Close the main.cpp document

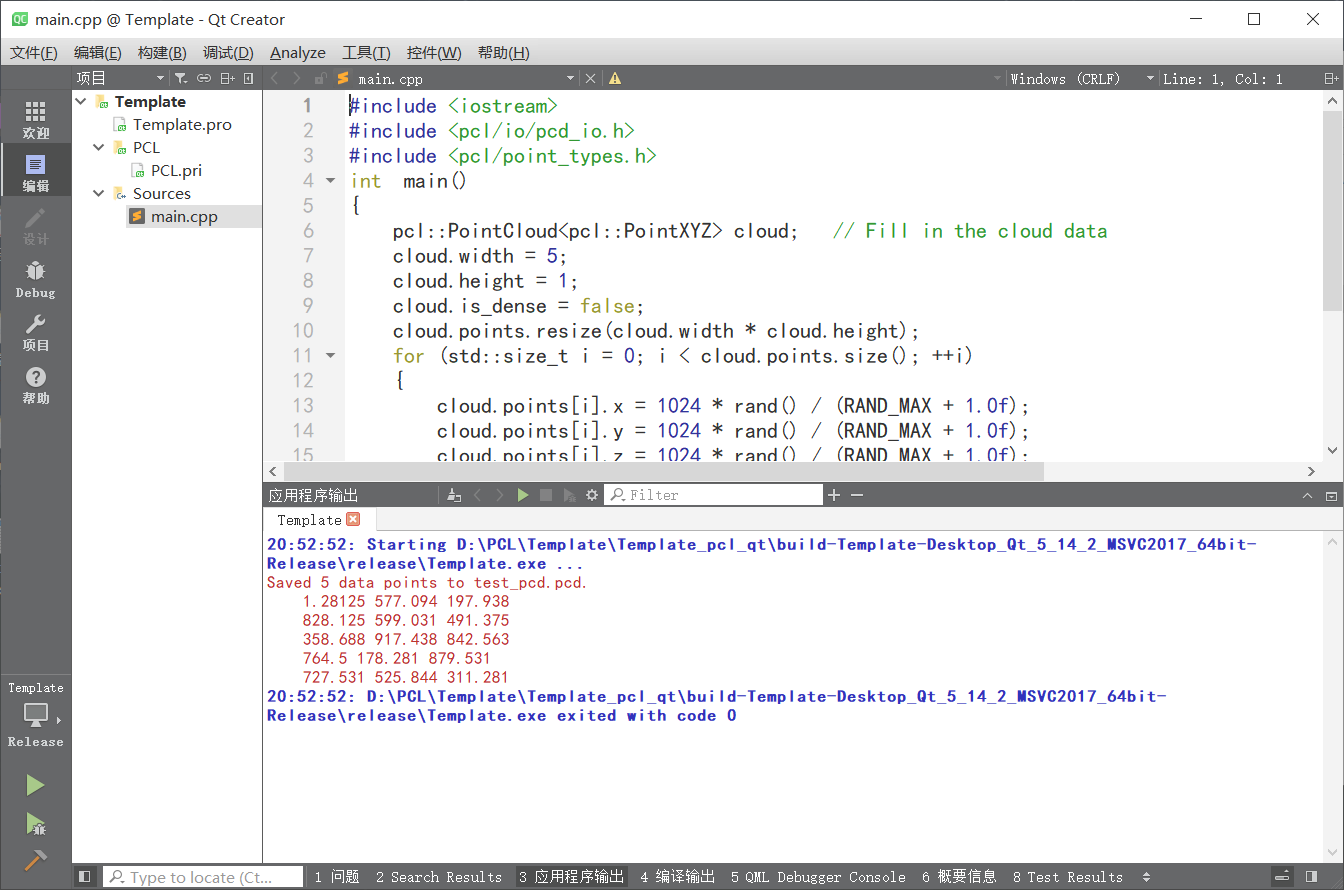pyautogui.click(x=590, y=78)
